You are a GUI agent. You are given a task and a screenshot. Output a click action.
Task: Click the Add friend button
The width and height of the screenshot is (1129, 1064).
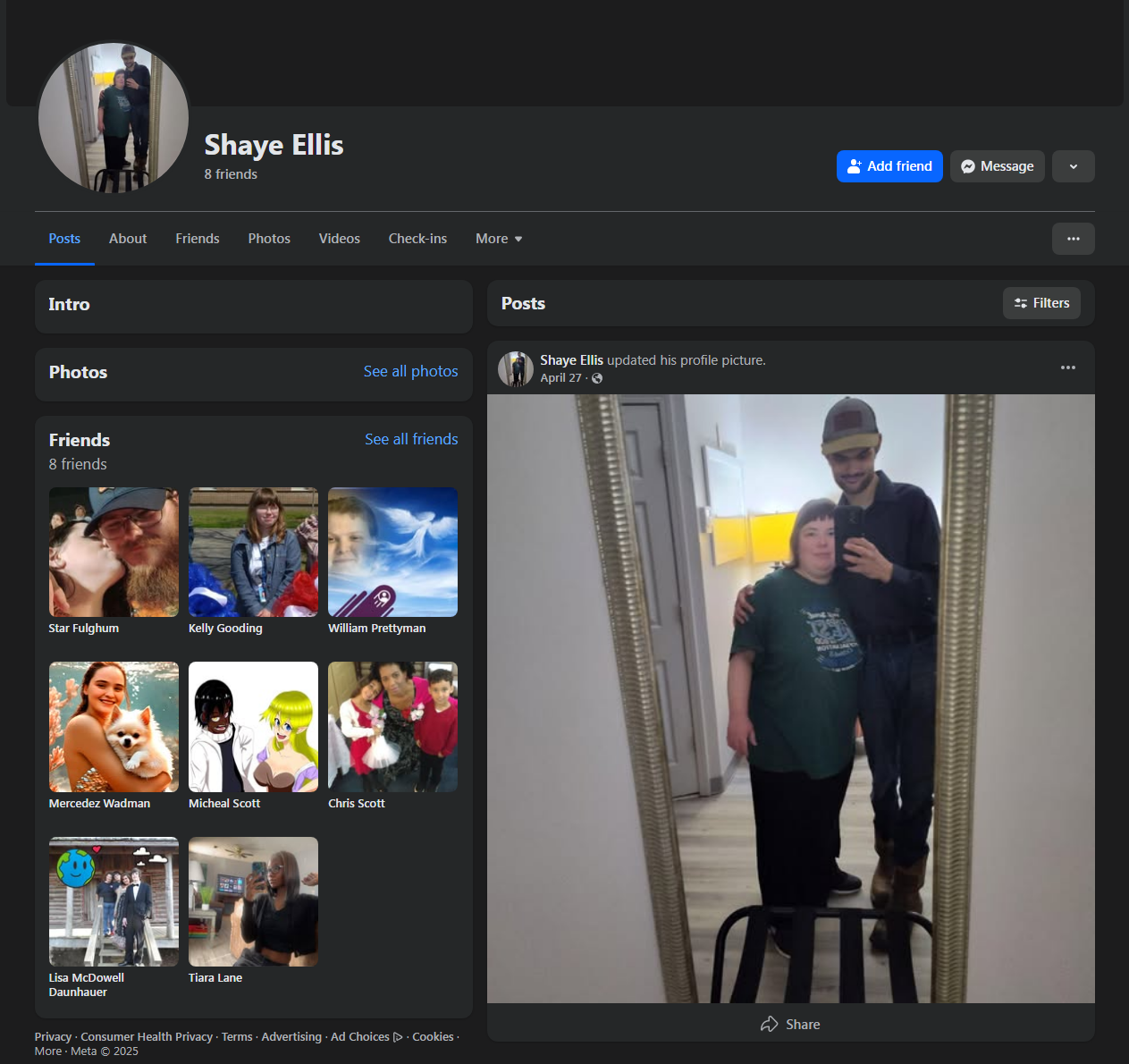pyautogui.click(x=889, y=166)
